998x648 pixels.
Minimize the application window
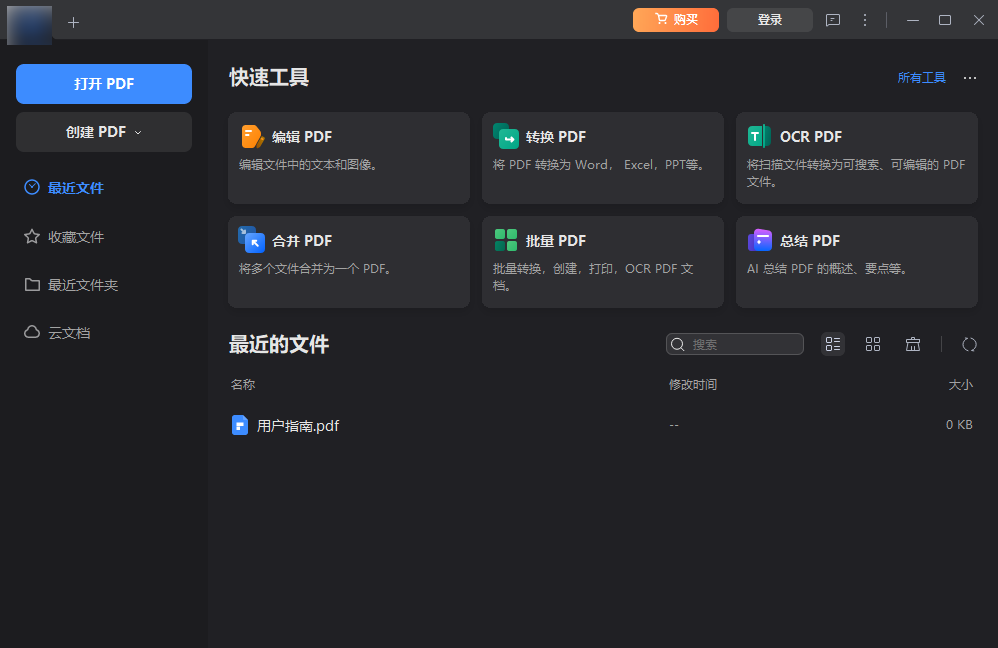913,20
